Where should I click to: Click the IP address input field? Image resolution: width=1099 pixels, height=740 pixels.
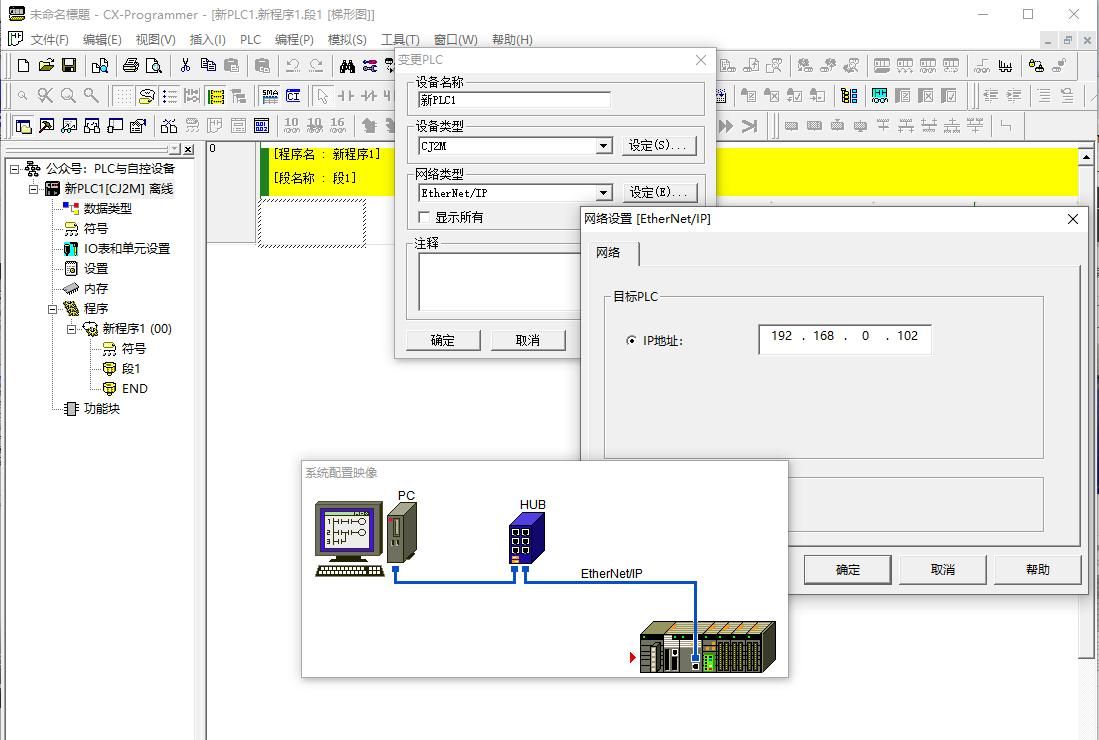tap(845, 339)
